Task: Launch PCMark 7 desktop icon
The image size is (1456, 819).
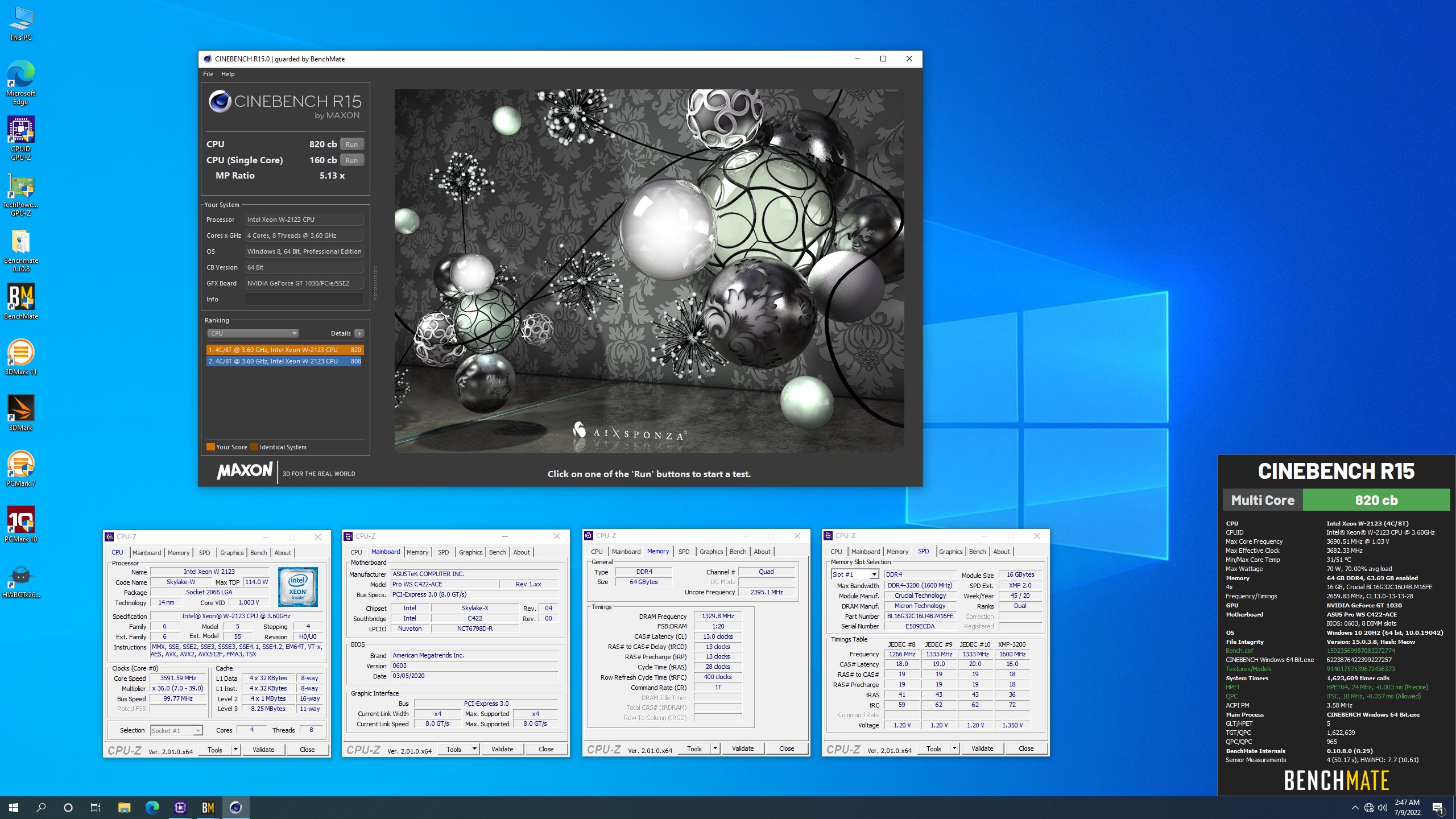Action: (21, 469)
